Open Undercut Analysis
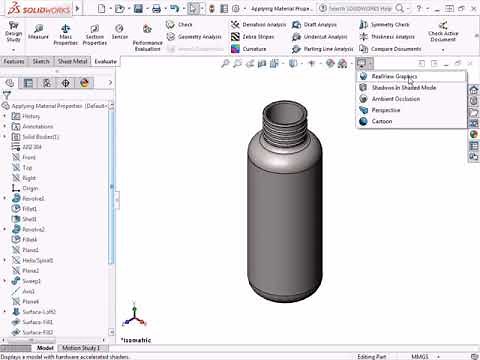The image size is (480, 360). [x=320, y=37]
